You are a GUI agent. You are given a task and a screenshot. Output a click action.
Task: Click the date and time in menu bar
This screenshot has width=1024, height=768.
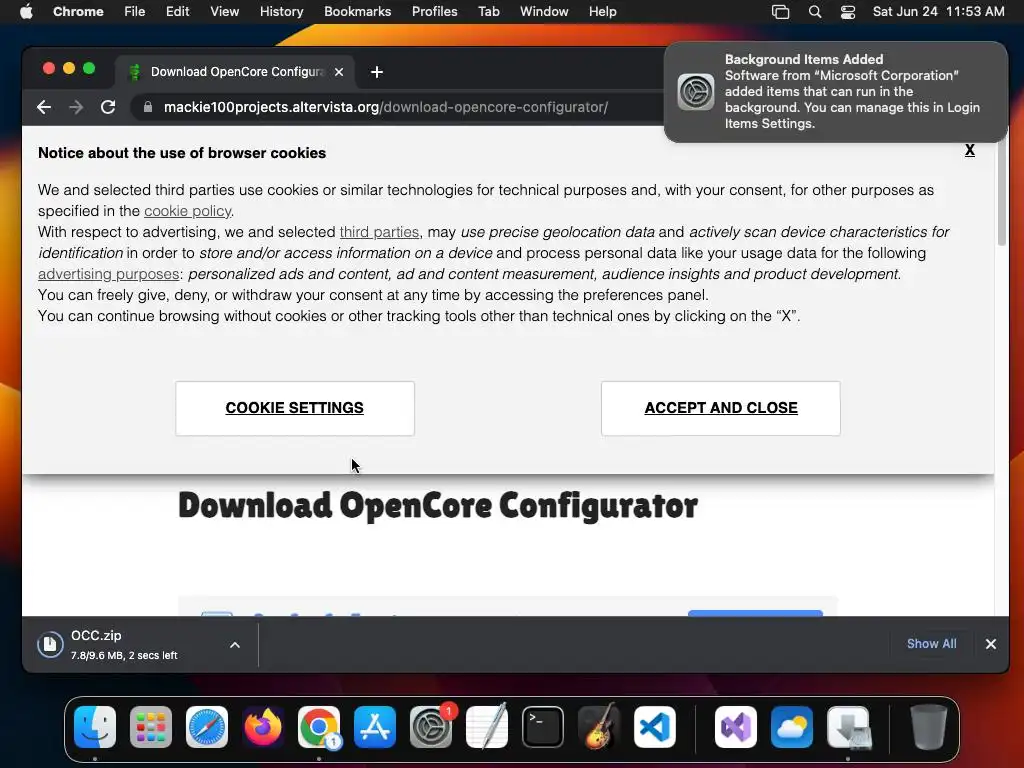click(x=938, y=12)
